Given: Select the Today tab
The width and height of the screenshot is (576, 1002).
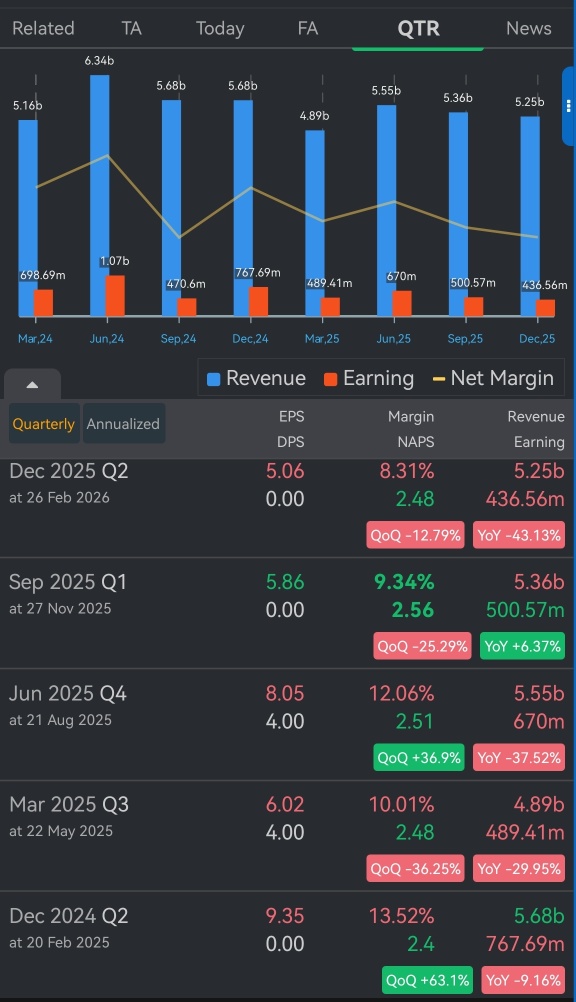Looking at the screenshot, I should [x=220, y=28].
